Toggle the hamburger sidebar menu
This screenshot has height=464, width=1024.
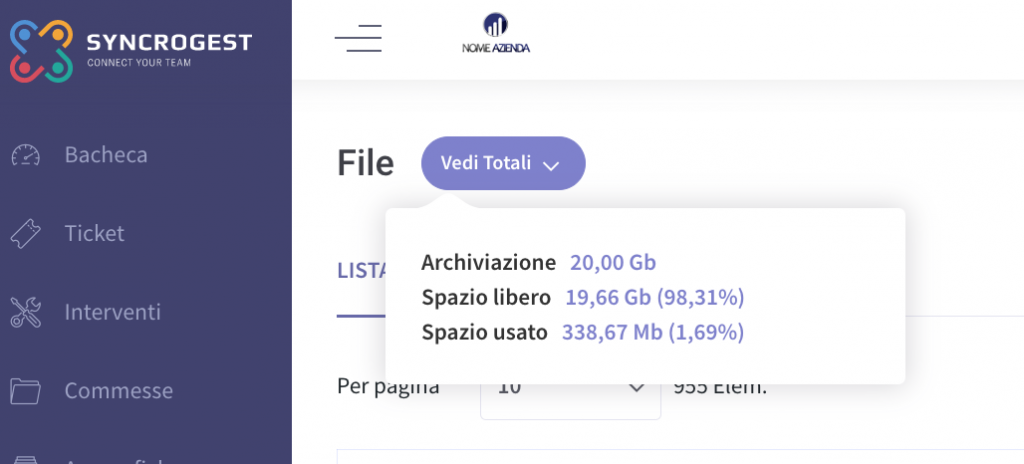[x=358, y=39]
